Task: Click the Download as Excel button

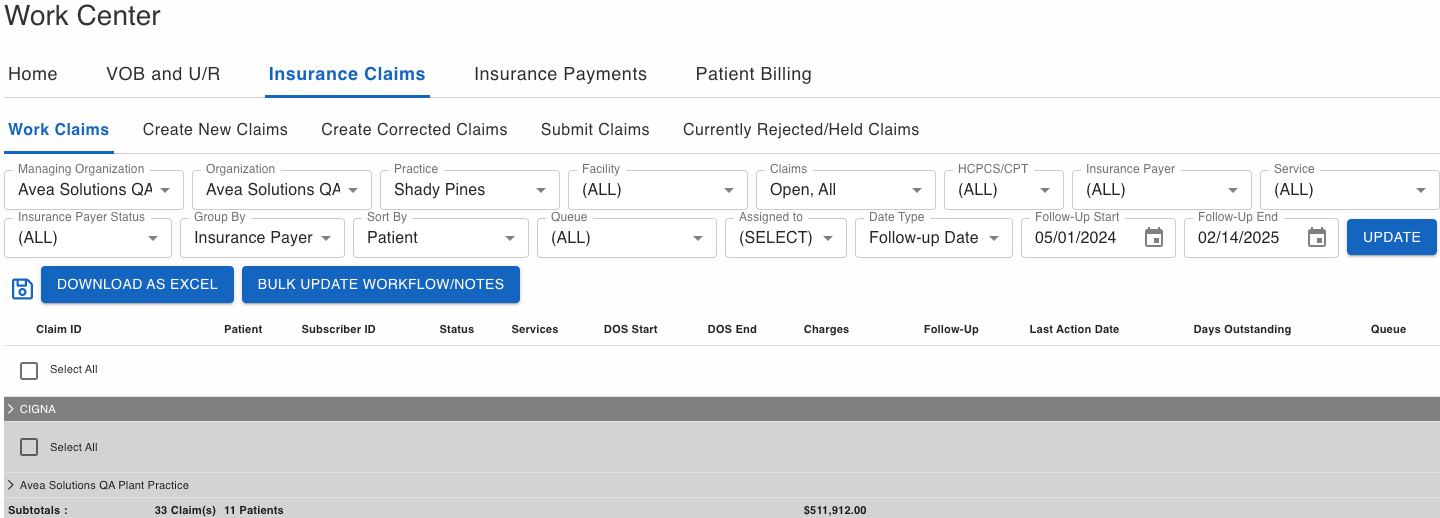Action: [x=137, y=284]
